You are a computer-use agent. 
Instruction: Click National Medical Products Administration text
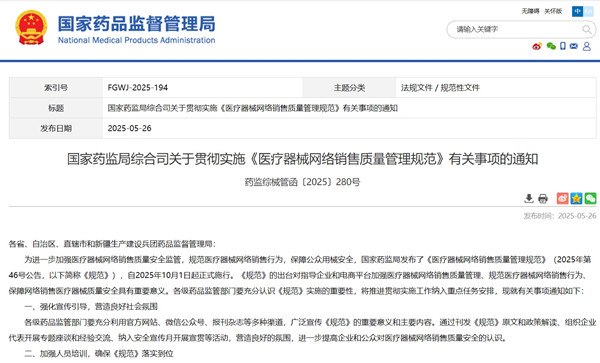point(137,40)
